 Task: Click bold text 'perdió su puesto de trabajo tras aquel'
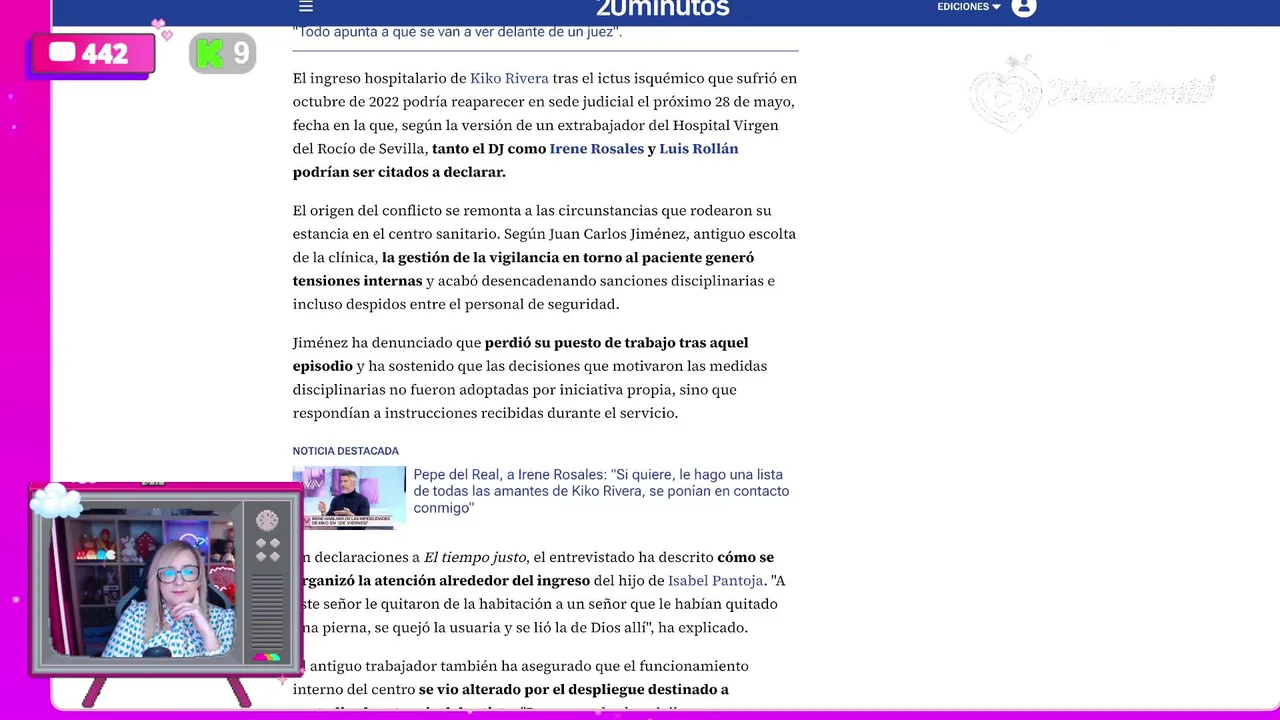point(616,343)
